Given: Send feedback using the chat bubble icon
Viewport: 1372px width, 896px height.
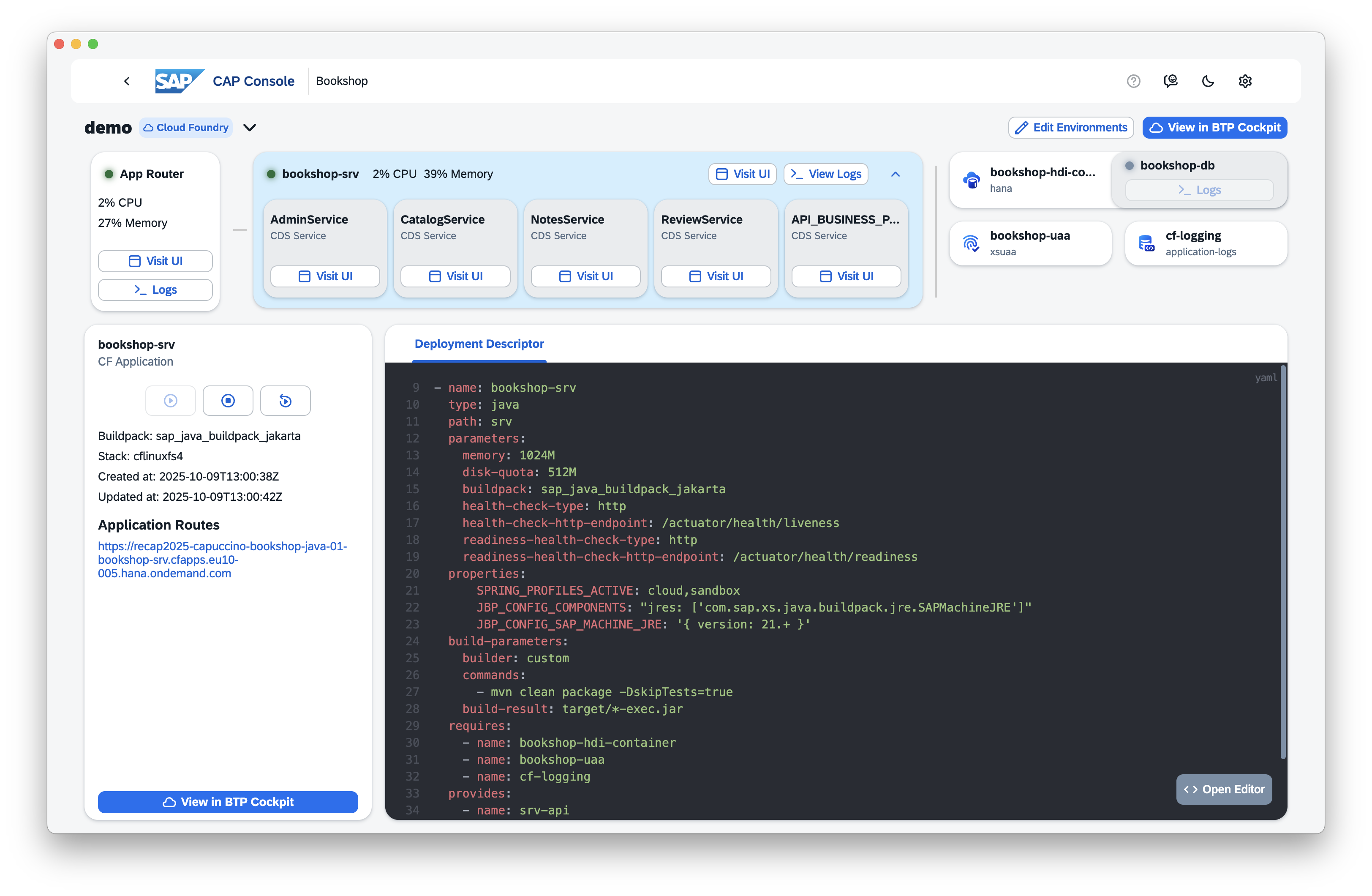Looking at the screenshot, I should [1171, 81].
